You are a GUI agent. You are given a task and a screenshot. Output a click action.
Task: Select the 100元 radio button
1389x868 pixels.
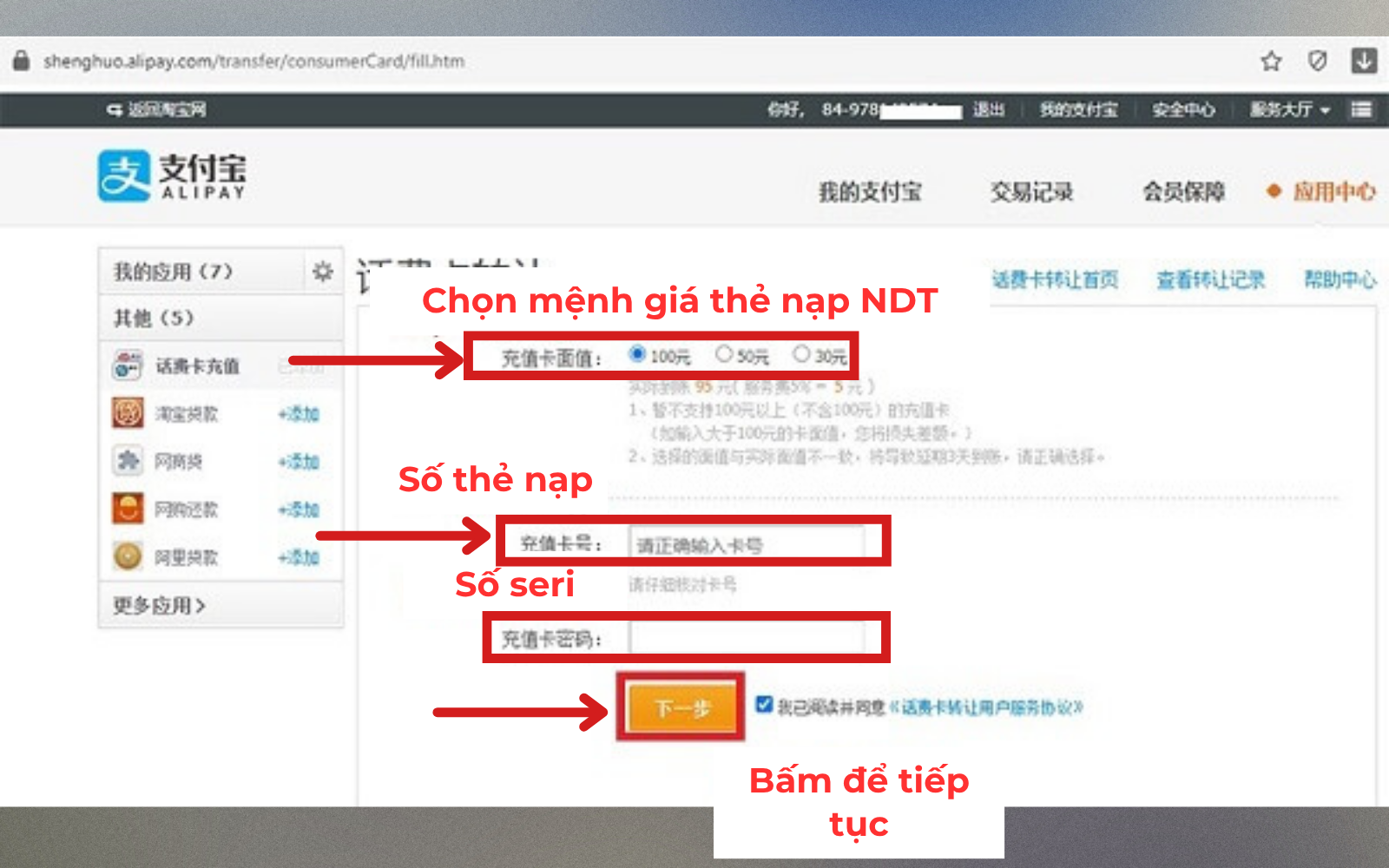point(637,354)
